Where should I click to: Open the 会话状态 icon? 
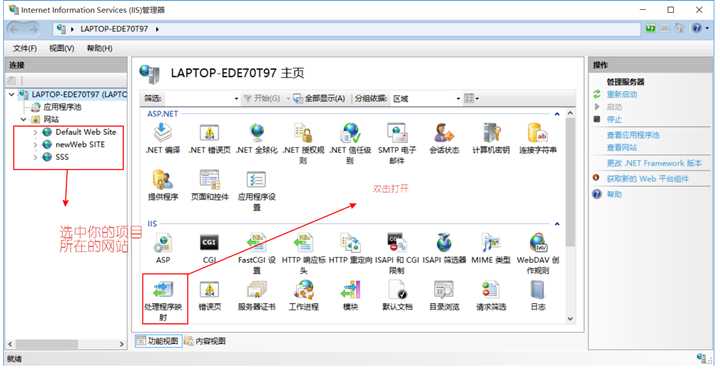pyautogui.click(x=444, y=133)
